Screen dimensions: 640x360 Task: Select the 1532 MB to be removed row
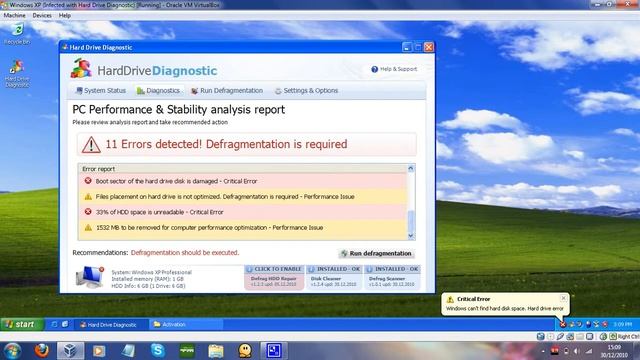tap(243, 227)
